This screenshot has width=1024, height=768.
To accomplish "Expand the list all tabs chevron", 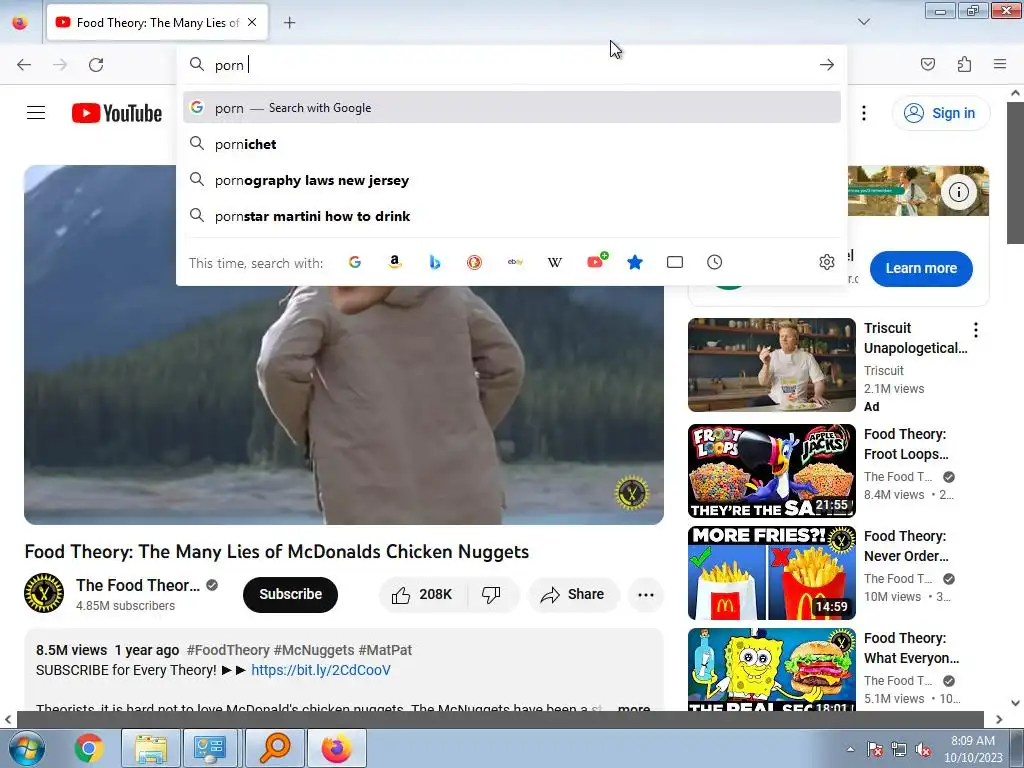I will pyautogui.click(x=863, y=22).
